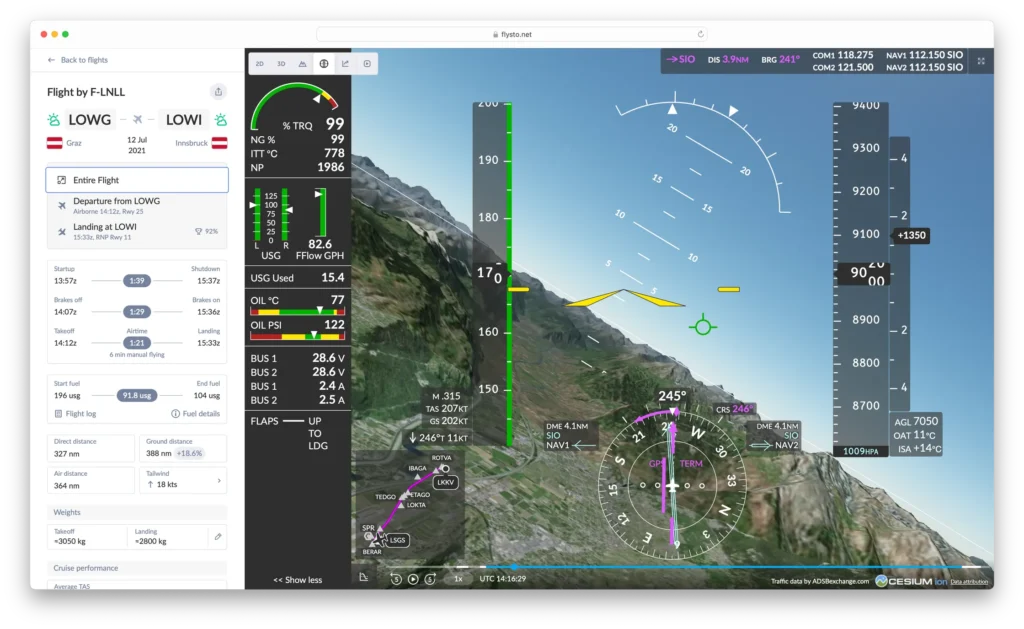Switch to 2D map view
This screenshot has height=629, width=1024.
pyautogui.click(x=260, y=64)
